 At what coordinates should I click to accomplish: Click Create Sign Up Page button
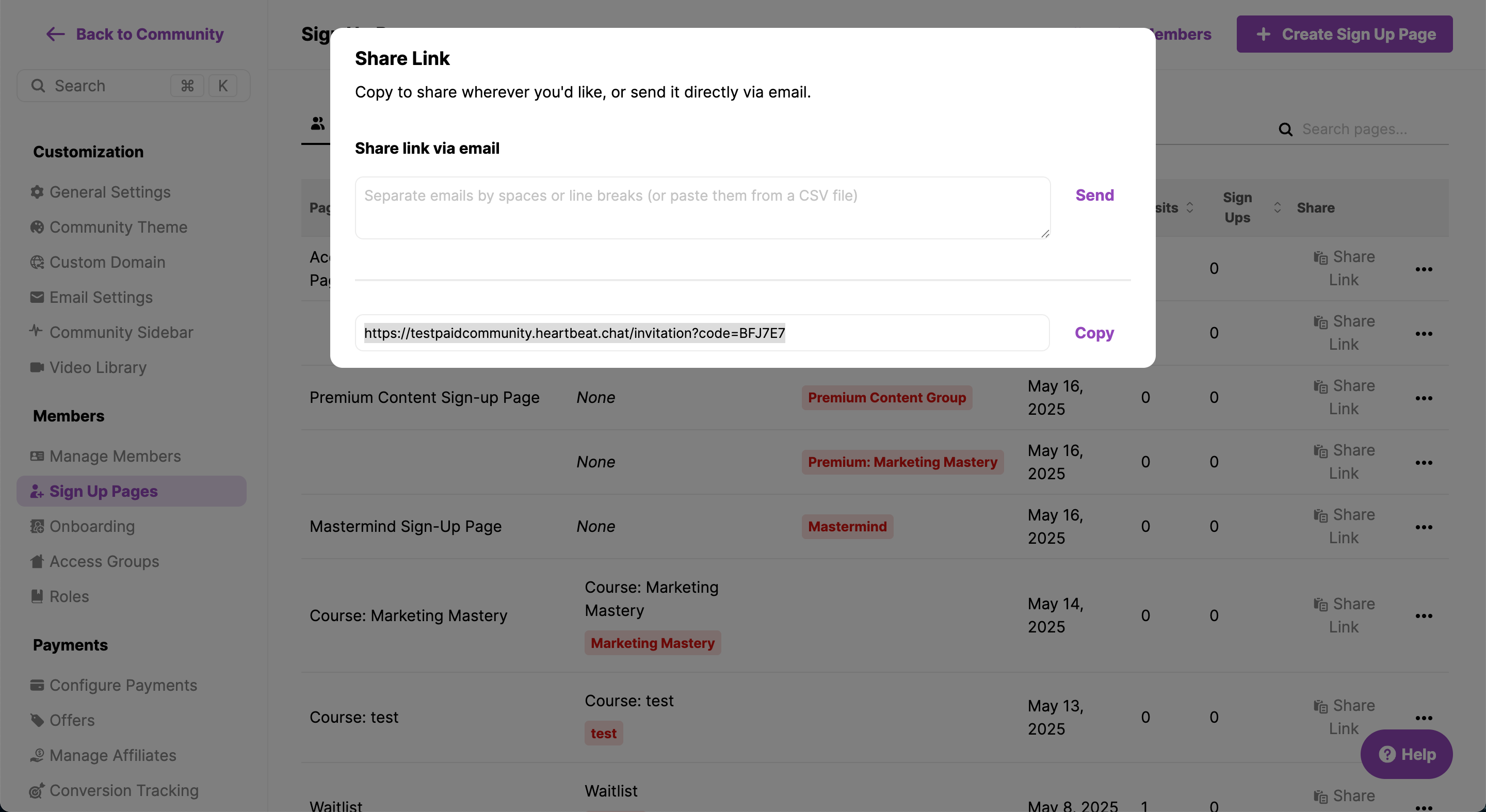[x=1344, y=34]
